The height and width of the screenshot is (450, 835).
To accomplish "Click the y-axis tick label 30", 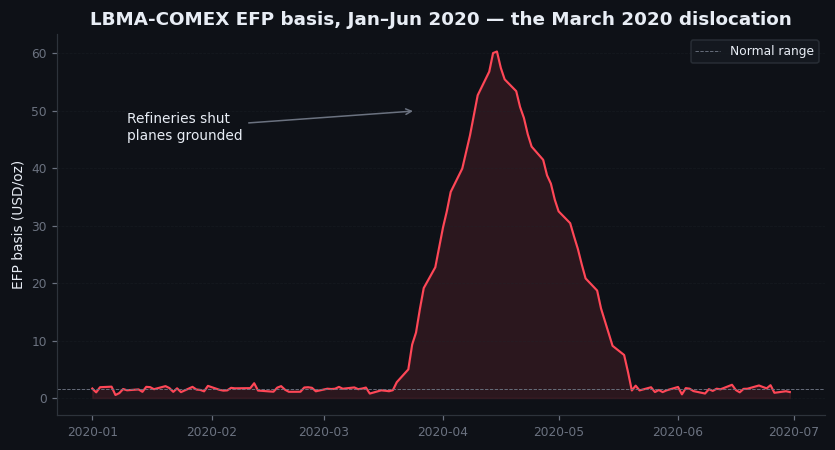I will (39, 226).
